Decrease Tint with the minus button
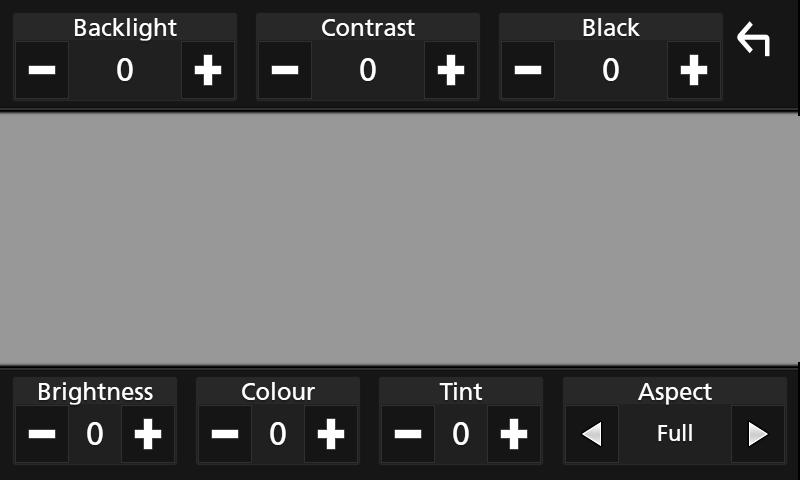Screen dimensions: 800x480 (408, 434)
